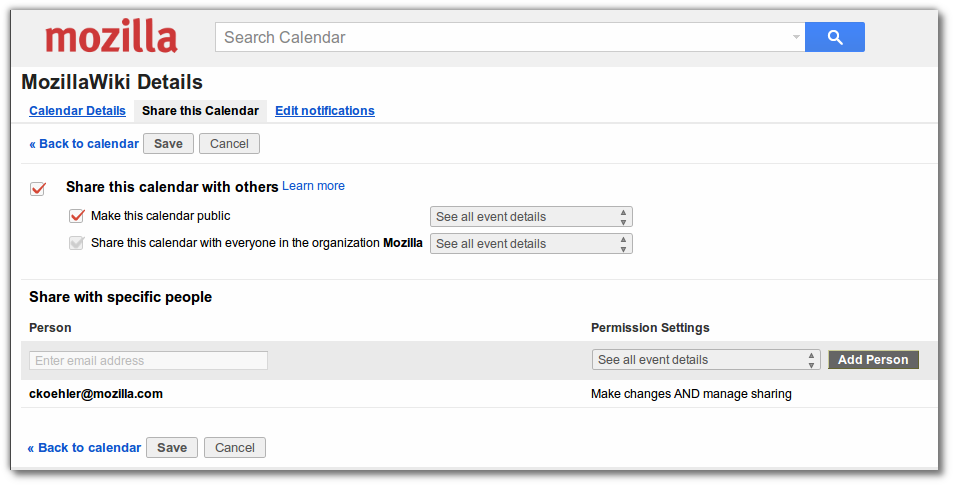This screenshot has width=954, height=486.
Task: Click the blue magnifier search button
Action: pos(834,37)
